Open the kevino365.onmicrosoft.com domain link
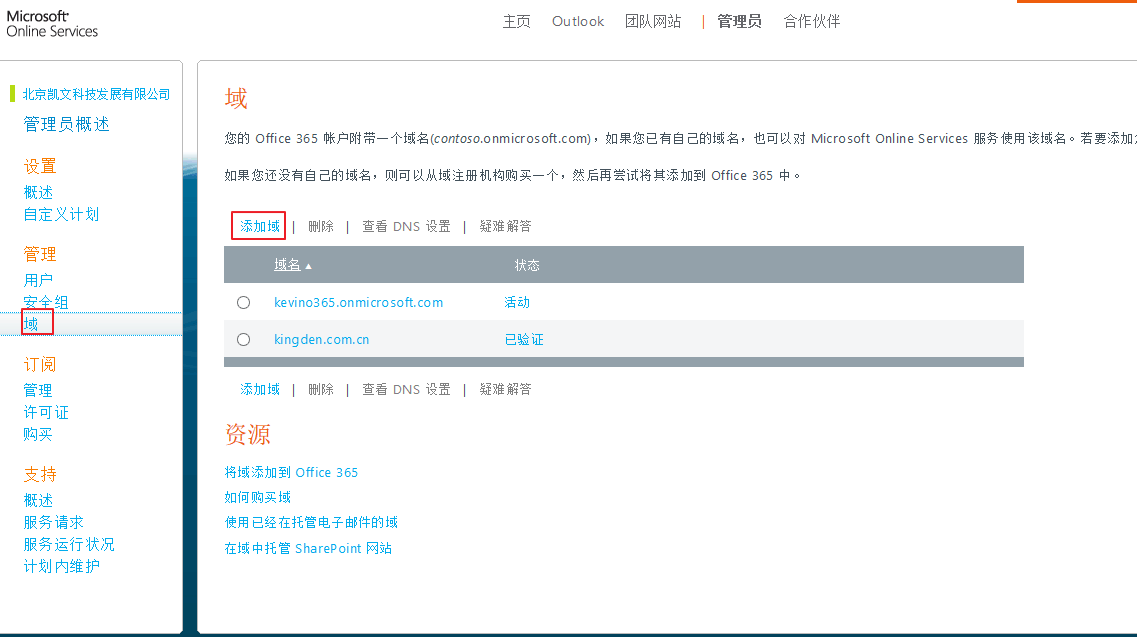 click(x=358, y=303)
